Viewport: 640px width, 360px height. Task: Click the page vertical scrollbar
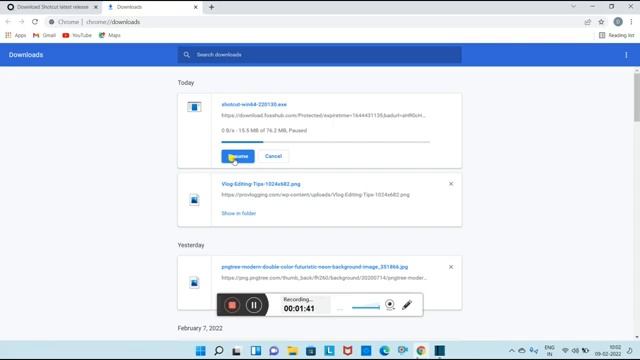637,97
